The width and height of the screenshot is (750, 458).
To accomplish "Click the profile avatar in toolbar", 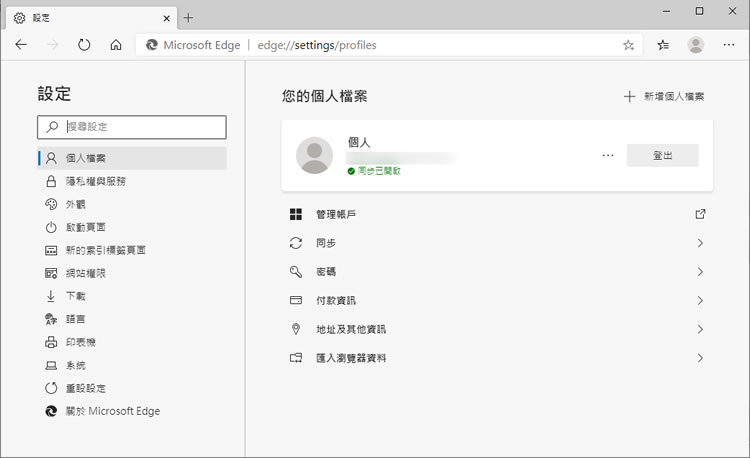I will pyautogui.click(x=695, y=45).
